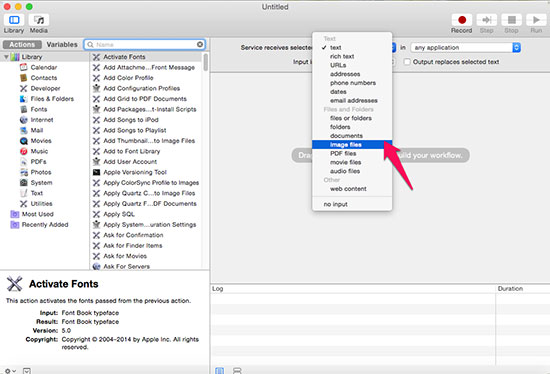Select the Photos category icon
The height and width of the screenshot is (374, 550).
(x=24, y=172)
